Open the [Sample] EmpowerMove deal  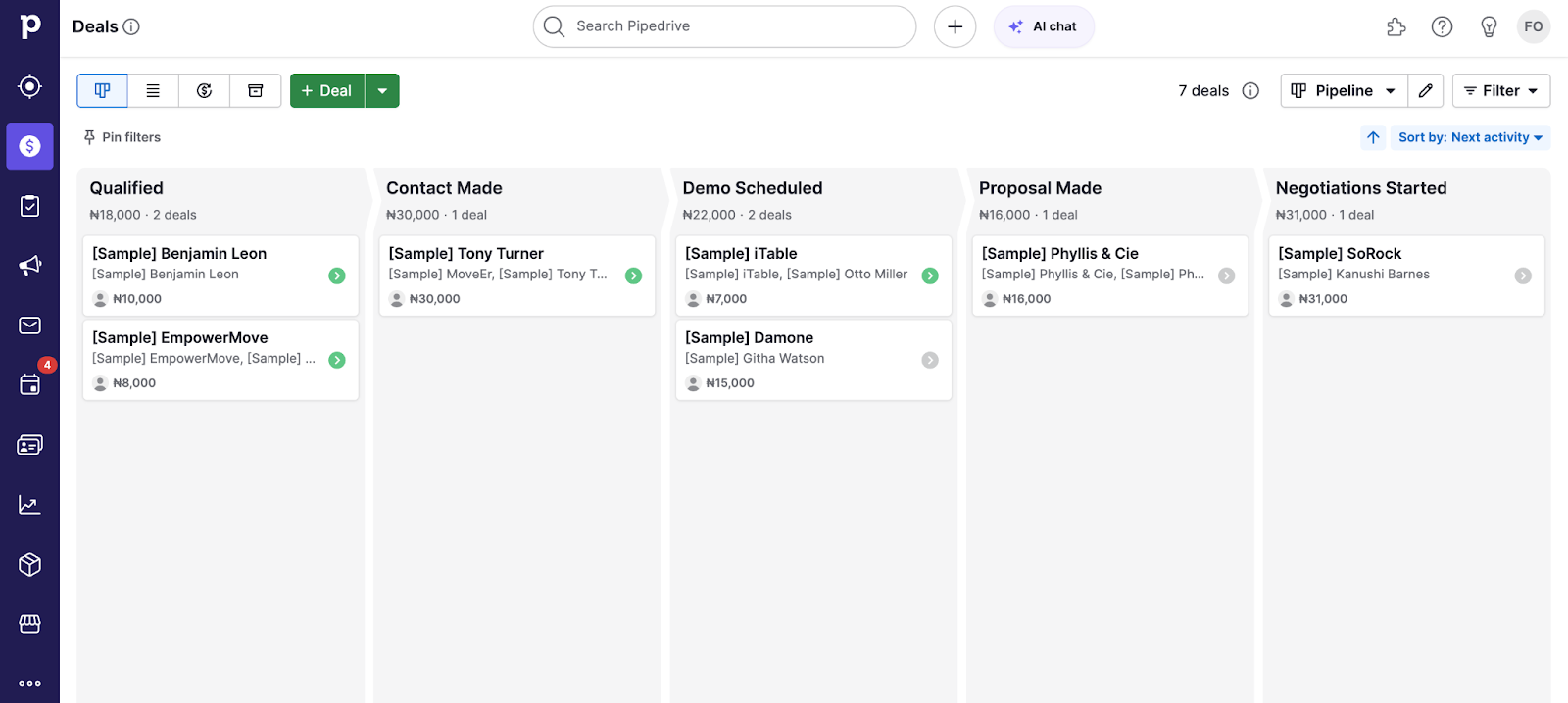[x=220, y=360]
